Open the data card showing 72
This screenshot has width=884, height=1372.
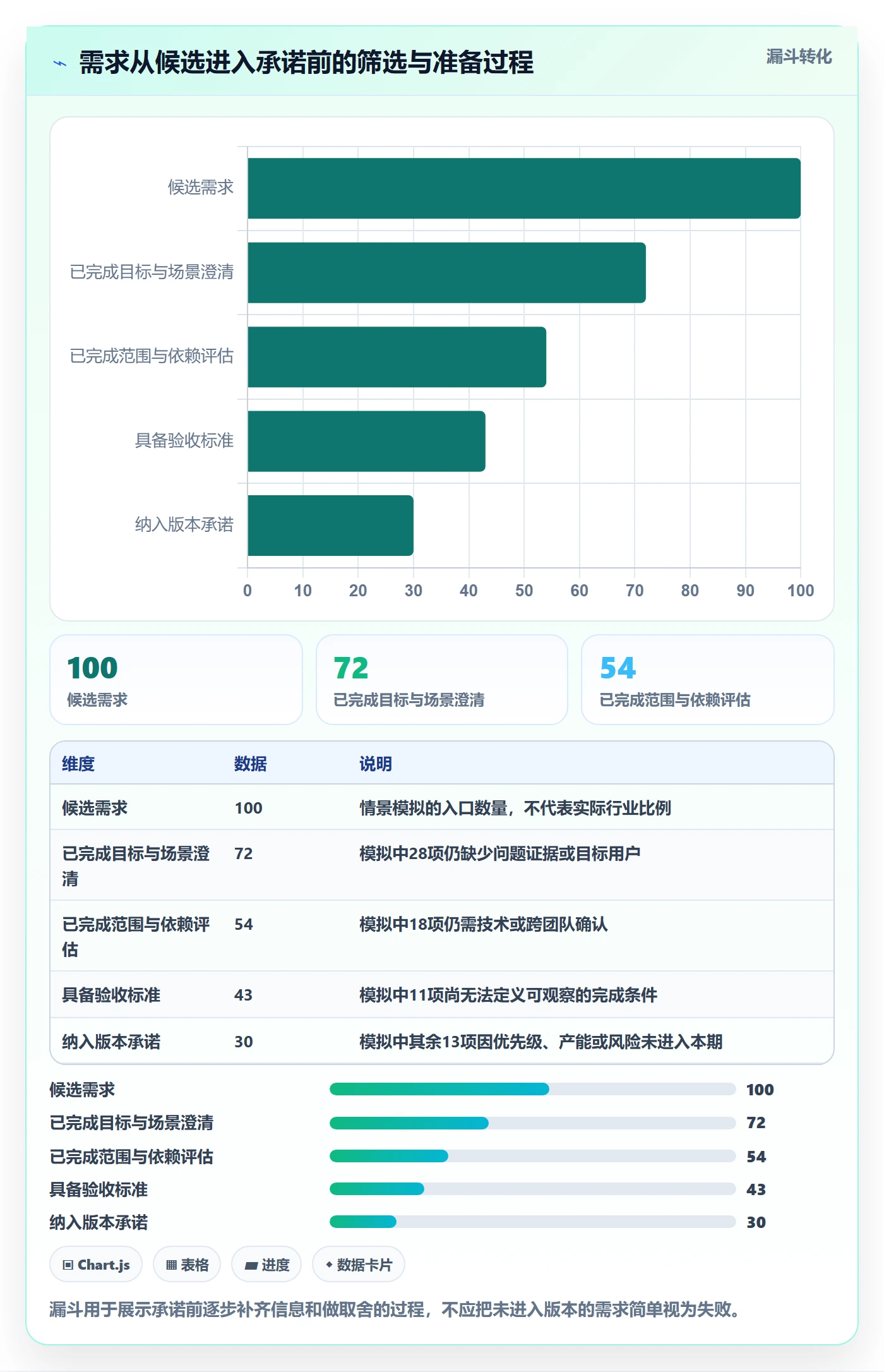(x=442, y=680)
